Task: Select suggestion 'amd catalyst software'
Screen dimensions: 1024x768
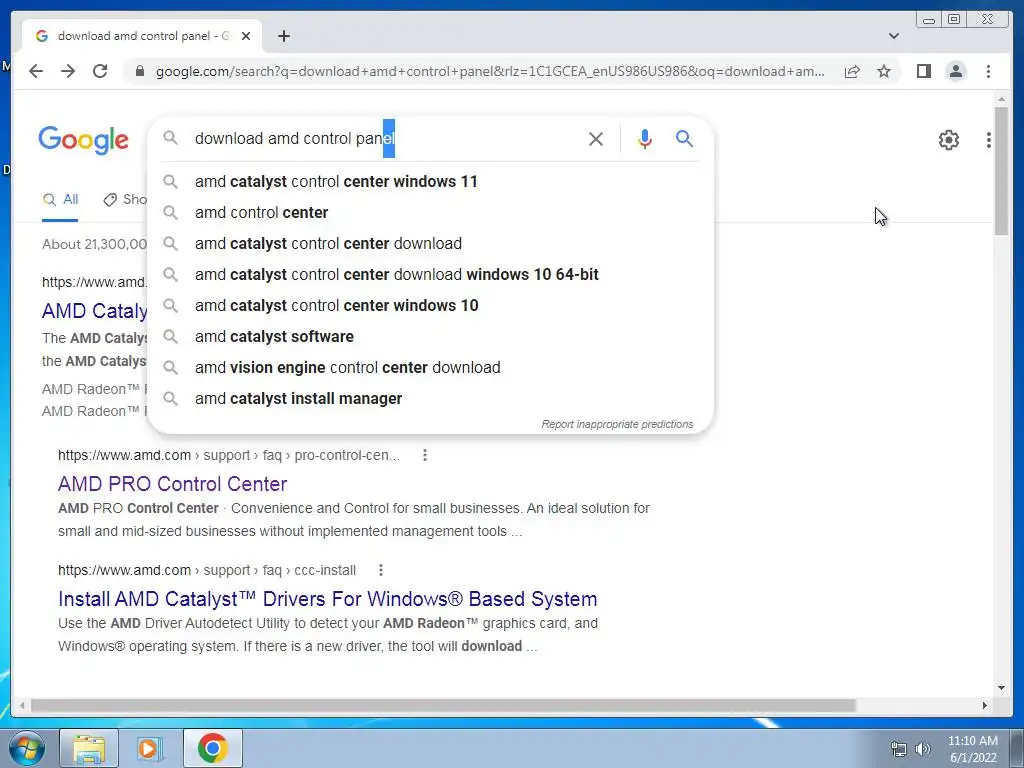Action: [x=431, y=336]
